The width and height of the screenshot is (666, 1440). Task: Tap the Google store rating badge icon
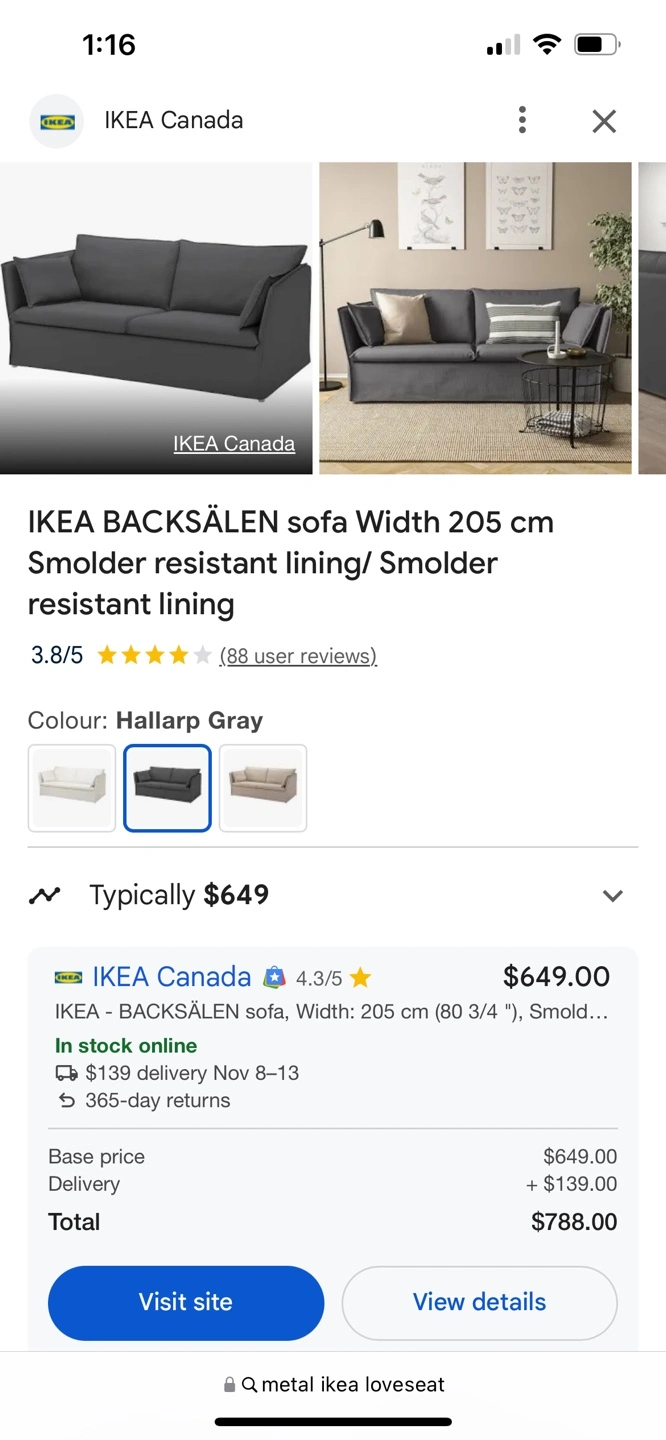coord(274,978)
